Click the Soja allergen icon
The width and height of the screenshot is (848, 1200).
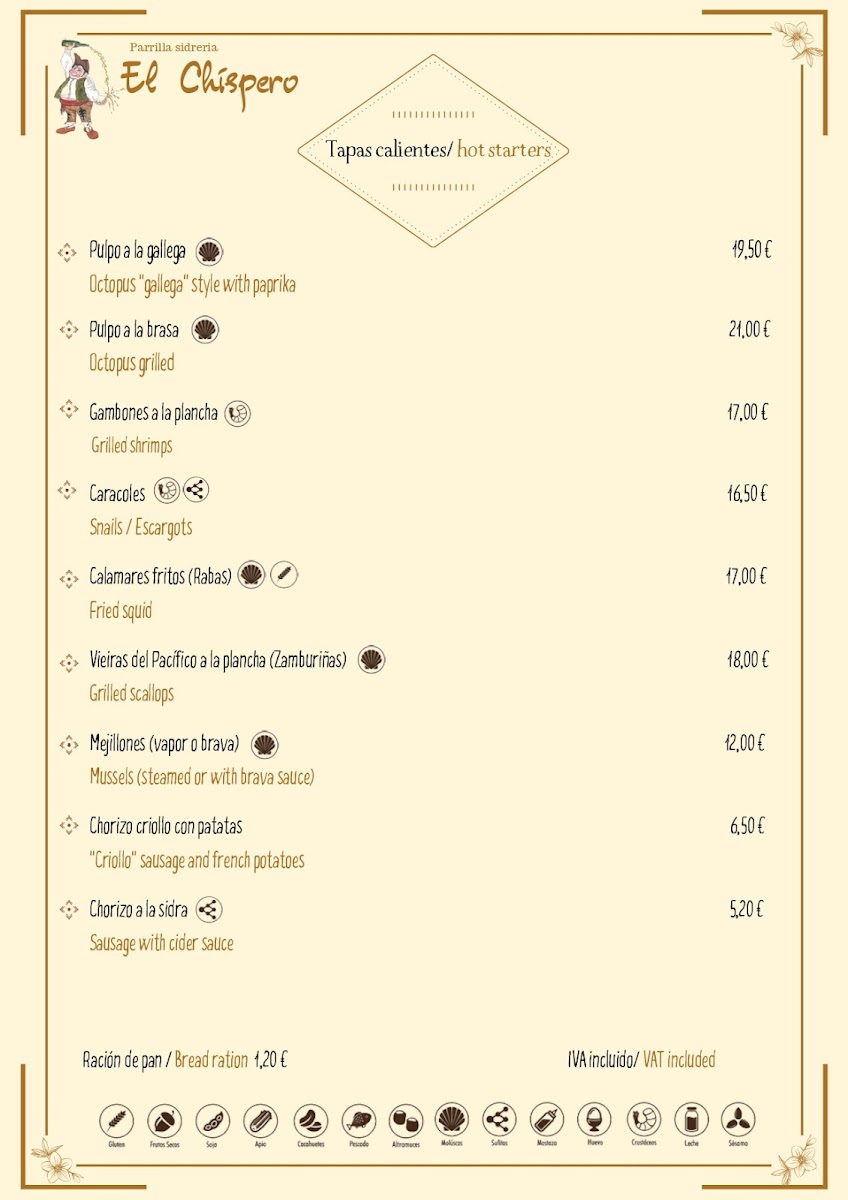[x=212, y=1120]
